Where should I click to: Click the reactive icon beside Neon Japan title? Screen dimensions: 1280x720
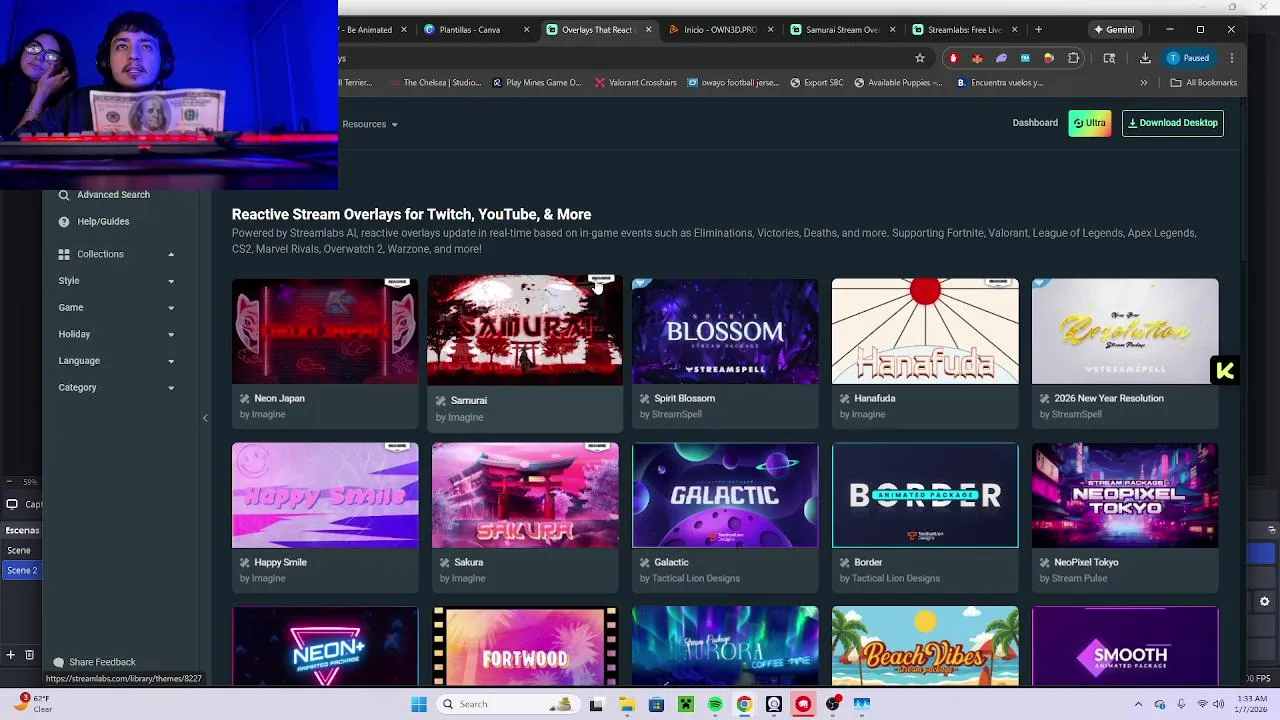(x=244, y=398)
